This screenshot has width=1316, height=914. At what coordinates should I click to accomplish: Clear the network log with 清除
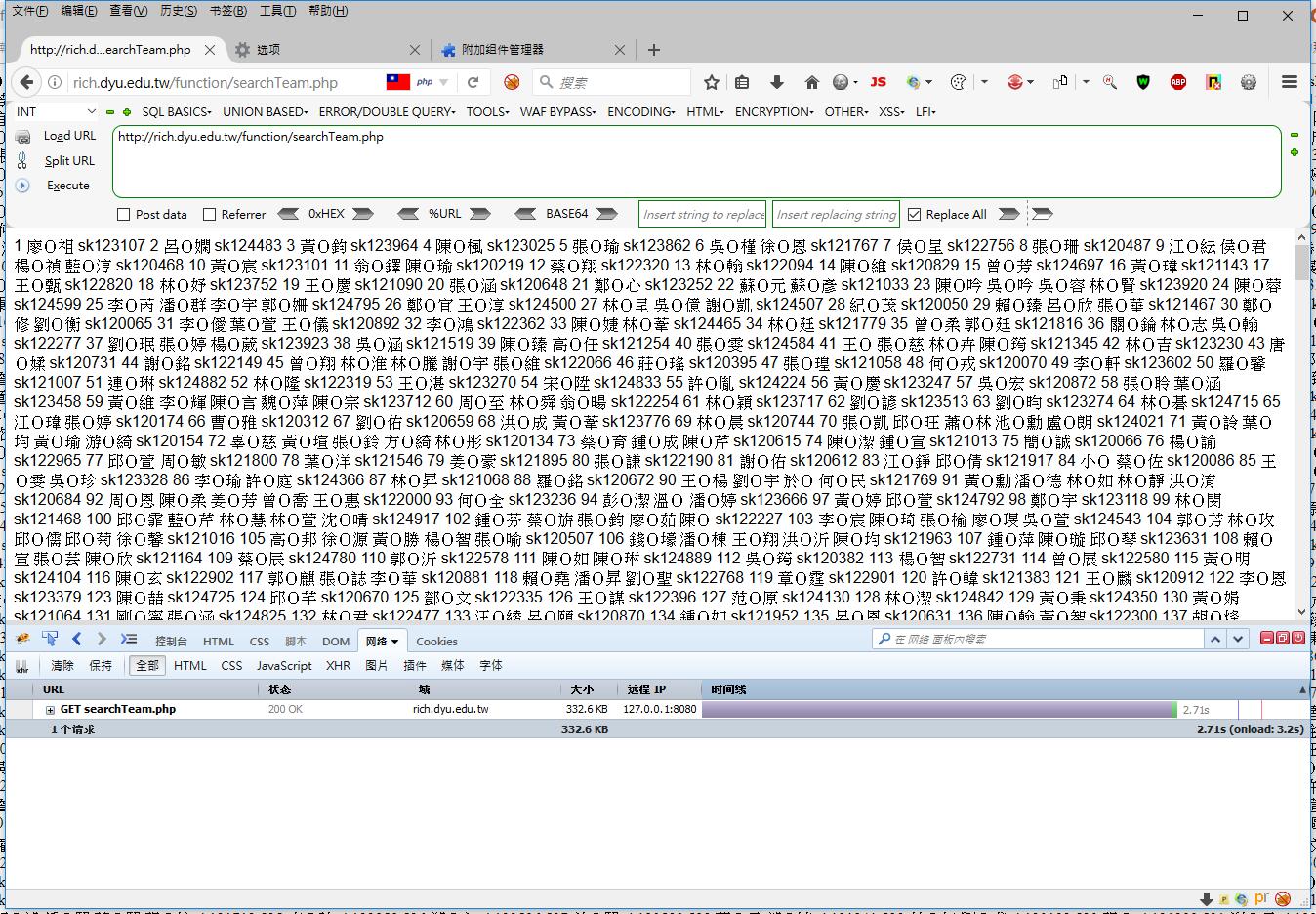[x=62, y=665]
